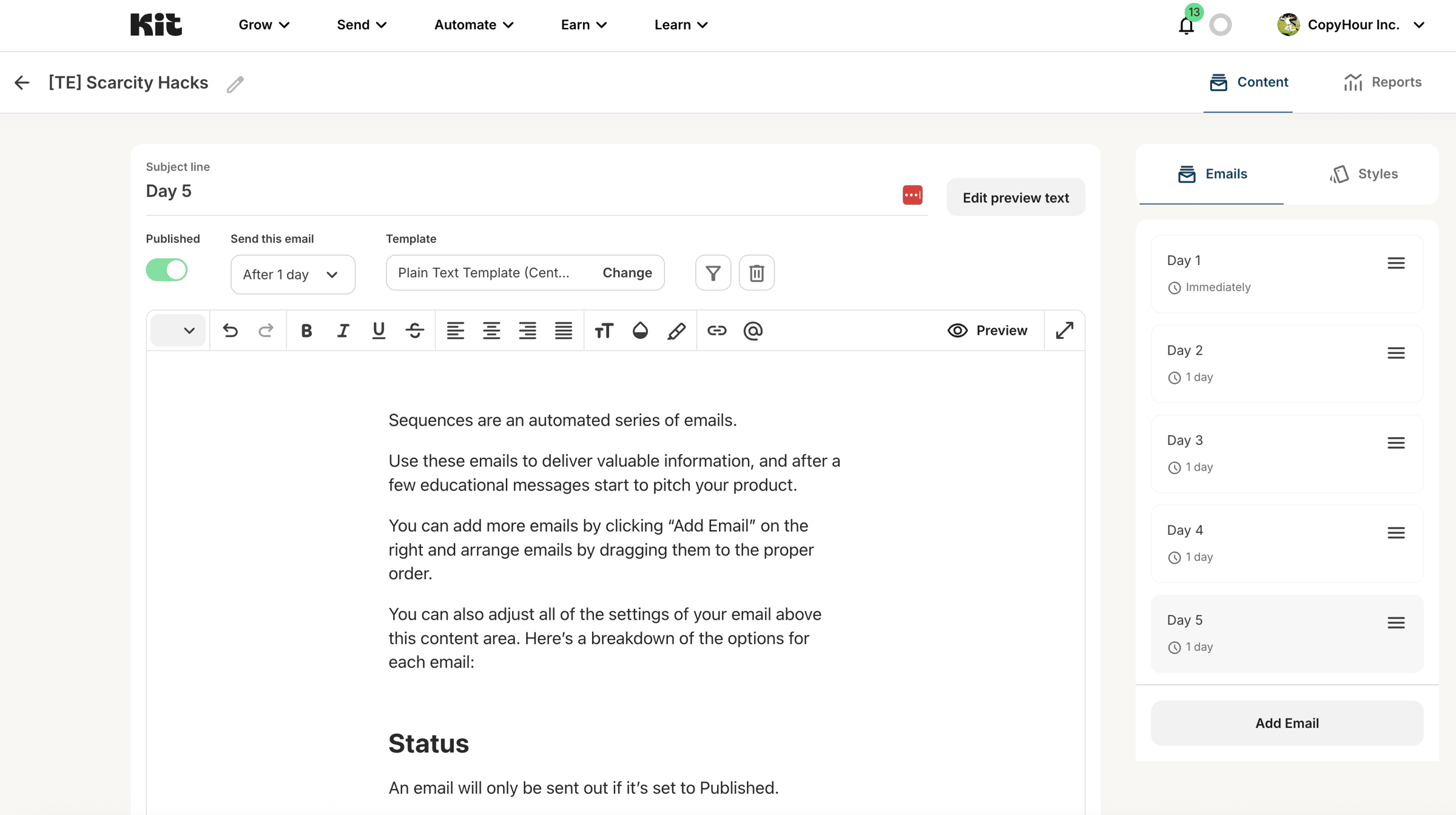Open the Day 2 email
The height and width of the screenshot is (815, 1456).
(x=1287, y=364)
